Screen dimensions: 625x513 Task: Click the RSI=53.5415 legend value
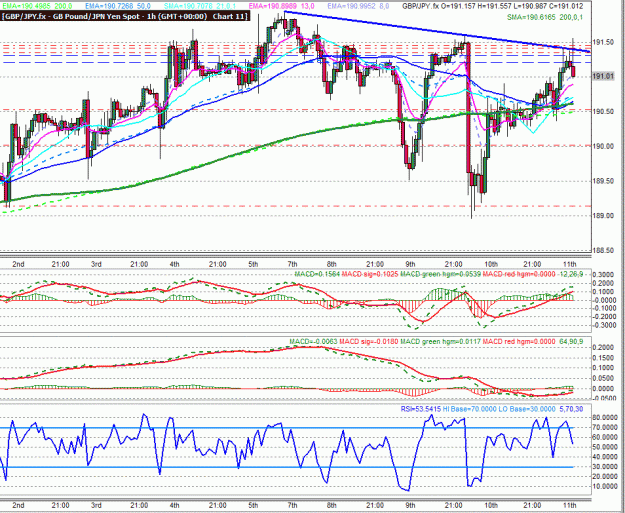(x=421, y=409)
